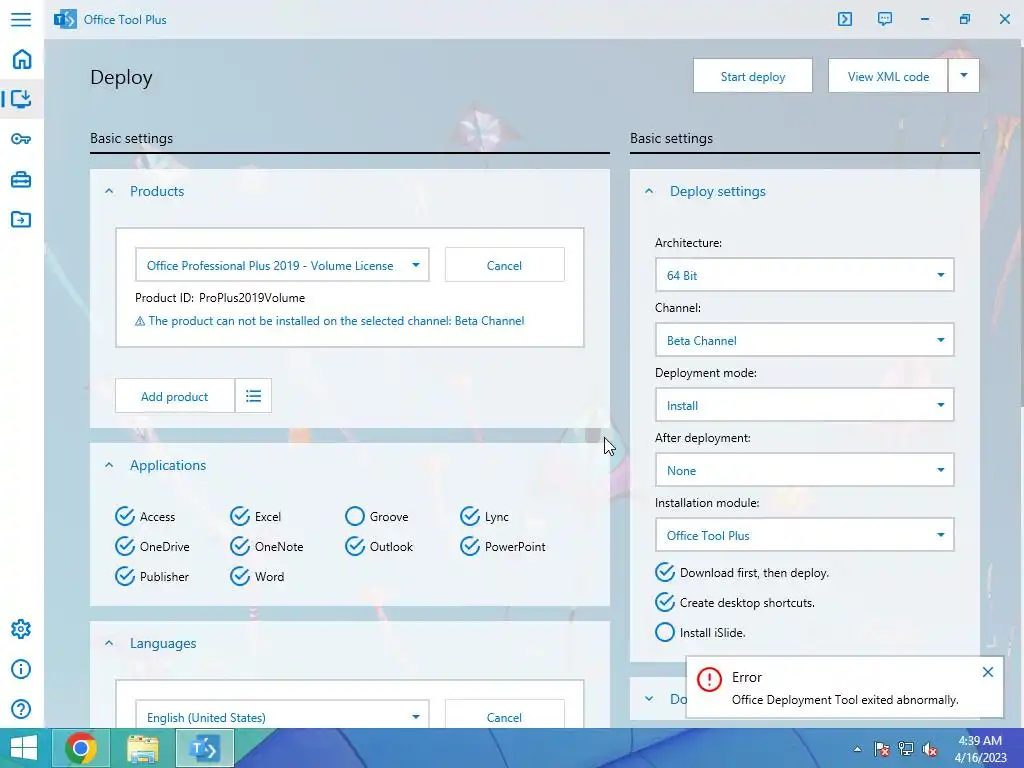This screenshot has width=1024, height=768.
Task: Click the Beta Channel warning message
Action: point(329,321)
